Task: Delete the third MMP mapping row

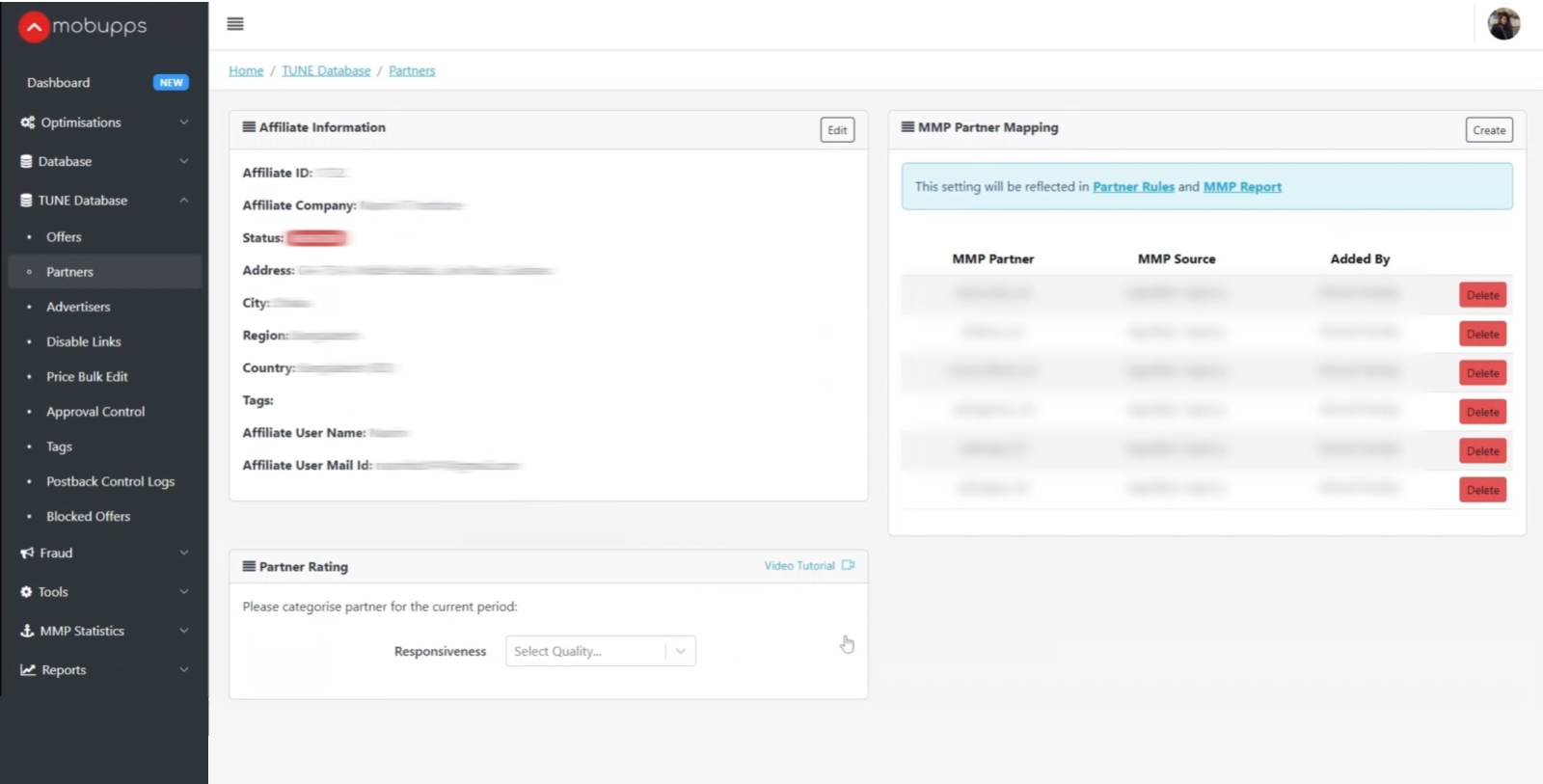Action: pyautogui.click(x=1482, y=373)
